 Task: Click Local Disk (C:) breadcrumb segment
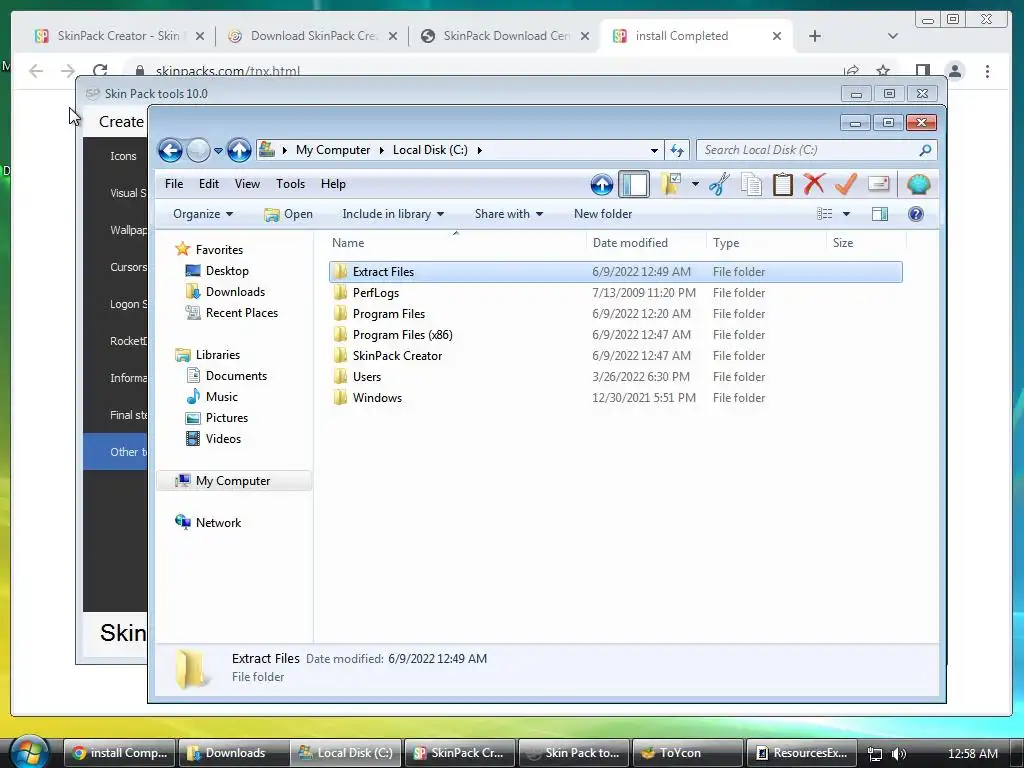click(x=430, y=150)
